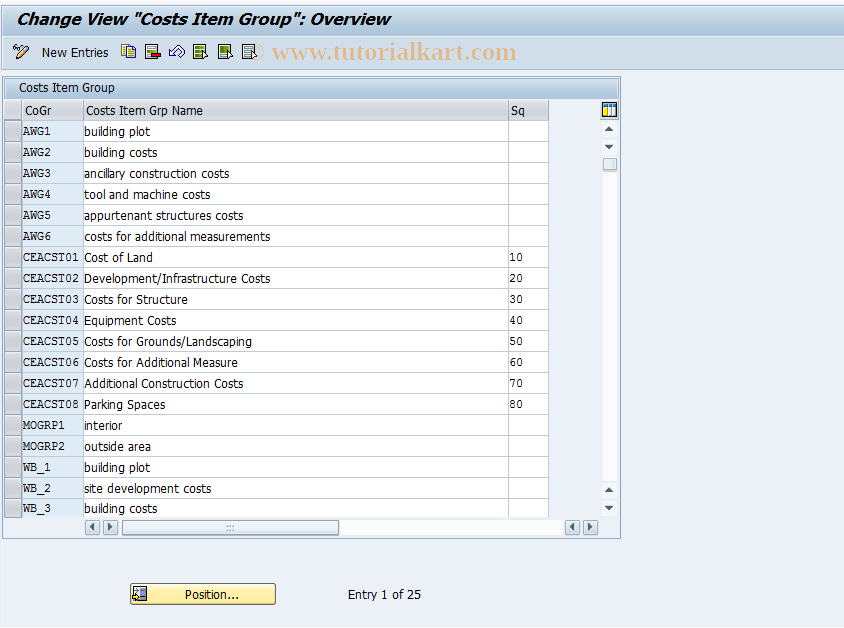Toggle between display and change mode
The image size is (844, 628).
pyautogui.click(x=20, y=51)
